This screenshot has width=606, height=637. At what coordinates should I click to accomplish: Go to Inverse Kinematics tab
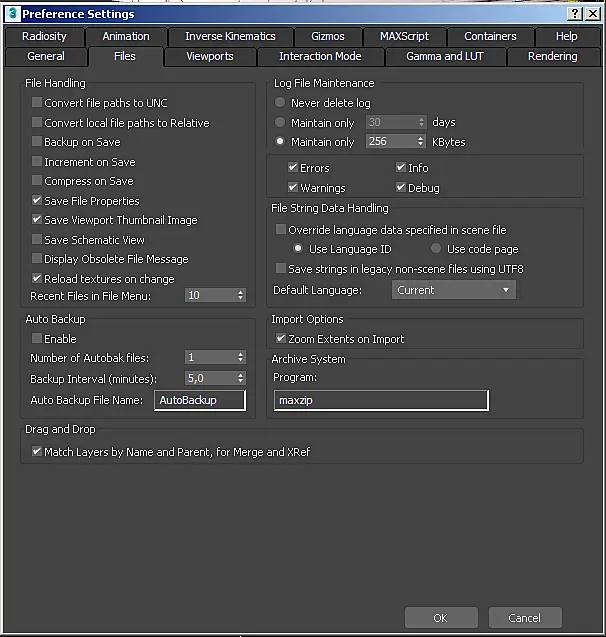230,36
